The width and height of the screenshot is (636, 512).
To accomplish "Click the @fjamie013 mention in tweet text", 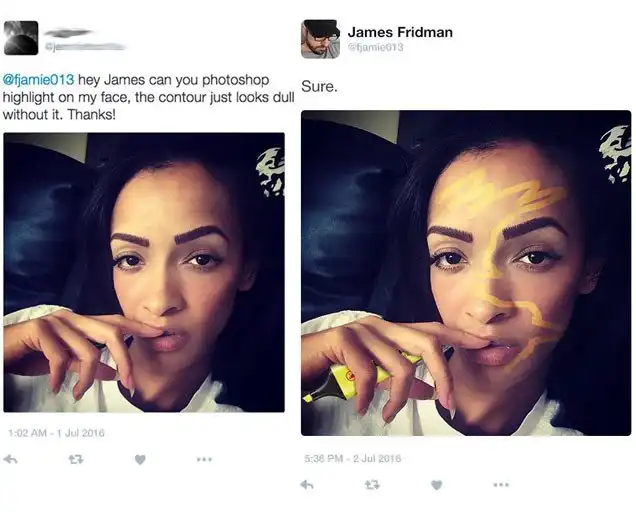I will tap(39, 80).
